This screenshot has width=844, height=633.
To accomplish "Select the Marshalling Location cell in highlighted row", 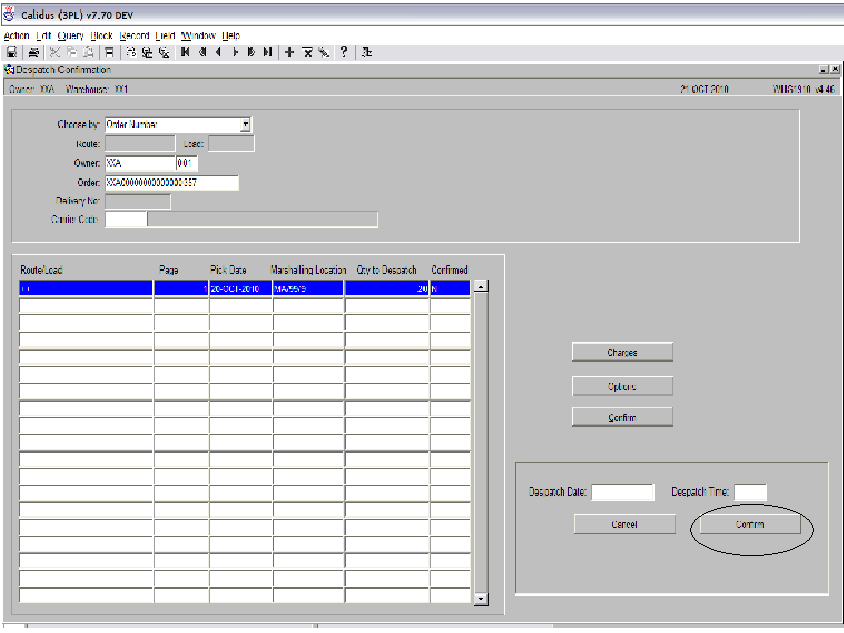I will [308, 289].
